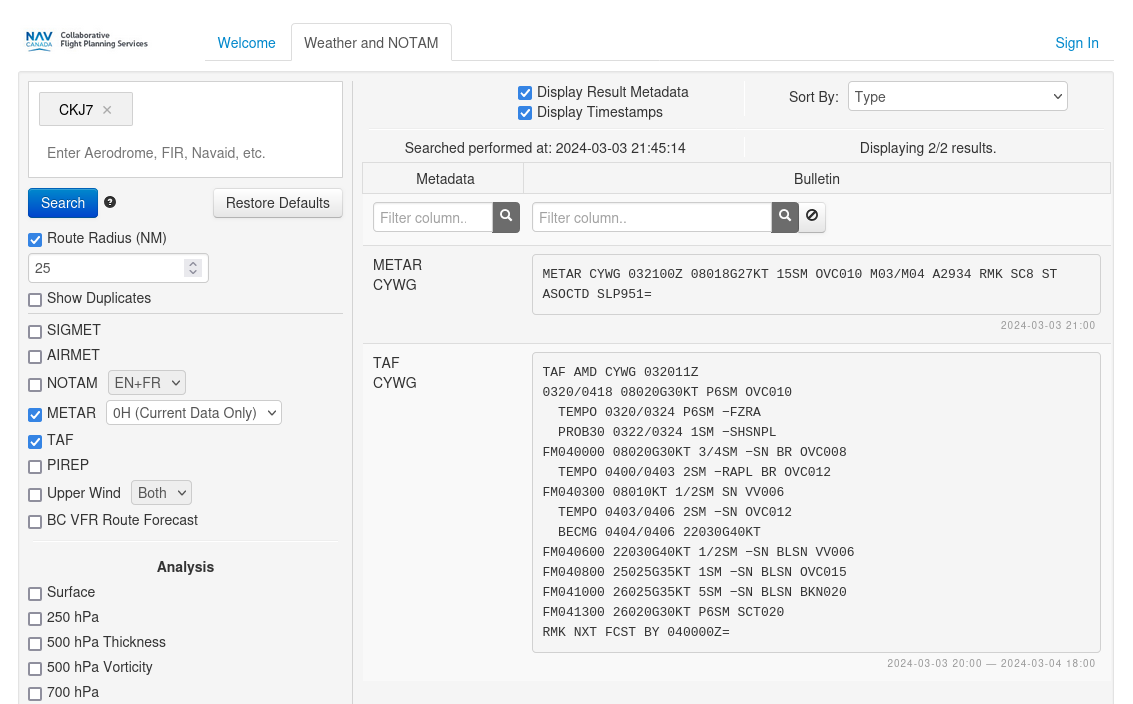Click the Route Radius stepper arrows
The height and width of the screenshot is (704, 1133).
pyautogui.click(x=193, y=268)
